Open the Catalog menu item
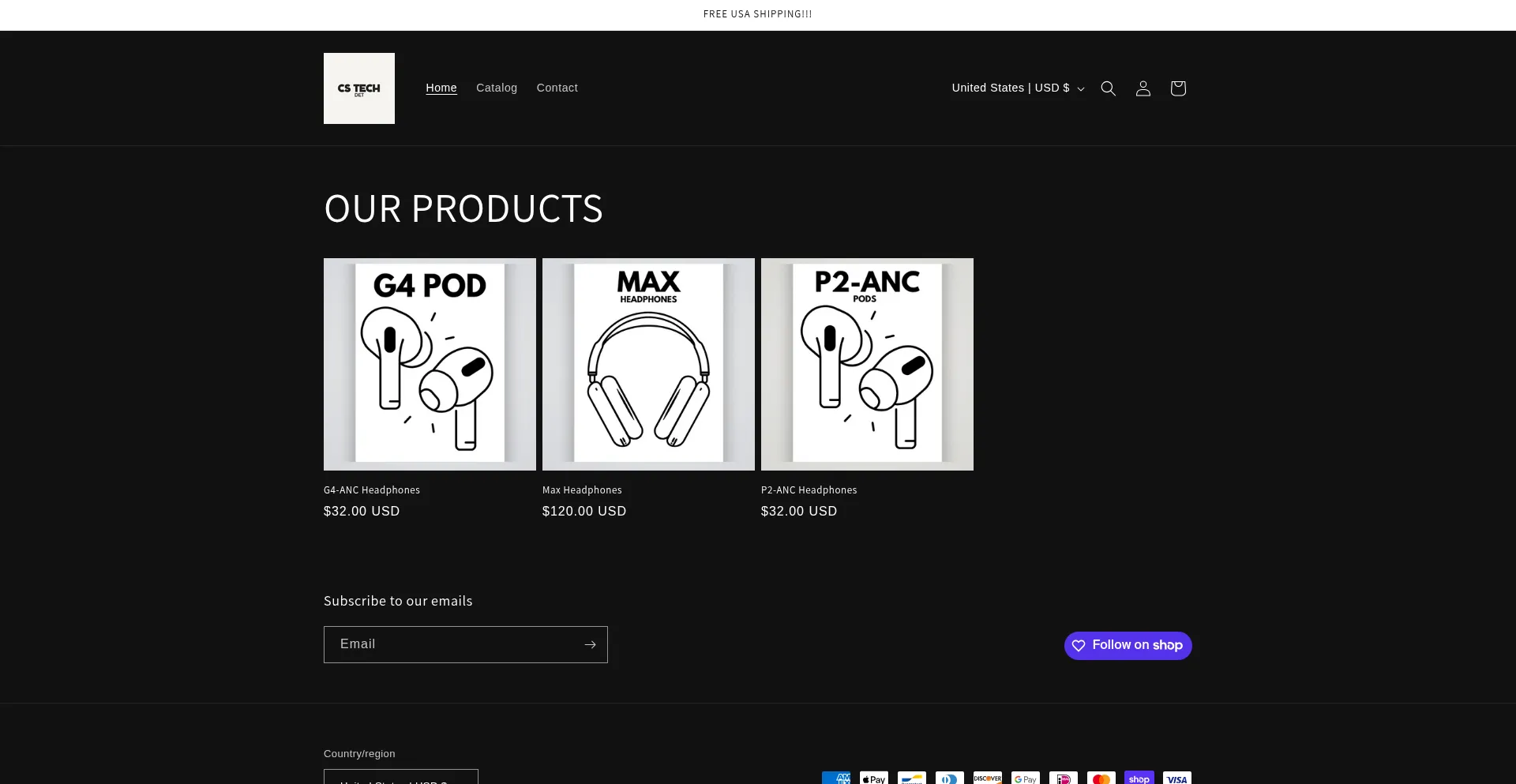The image size is (1516, 784). point(497,88)
